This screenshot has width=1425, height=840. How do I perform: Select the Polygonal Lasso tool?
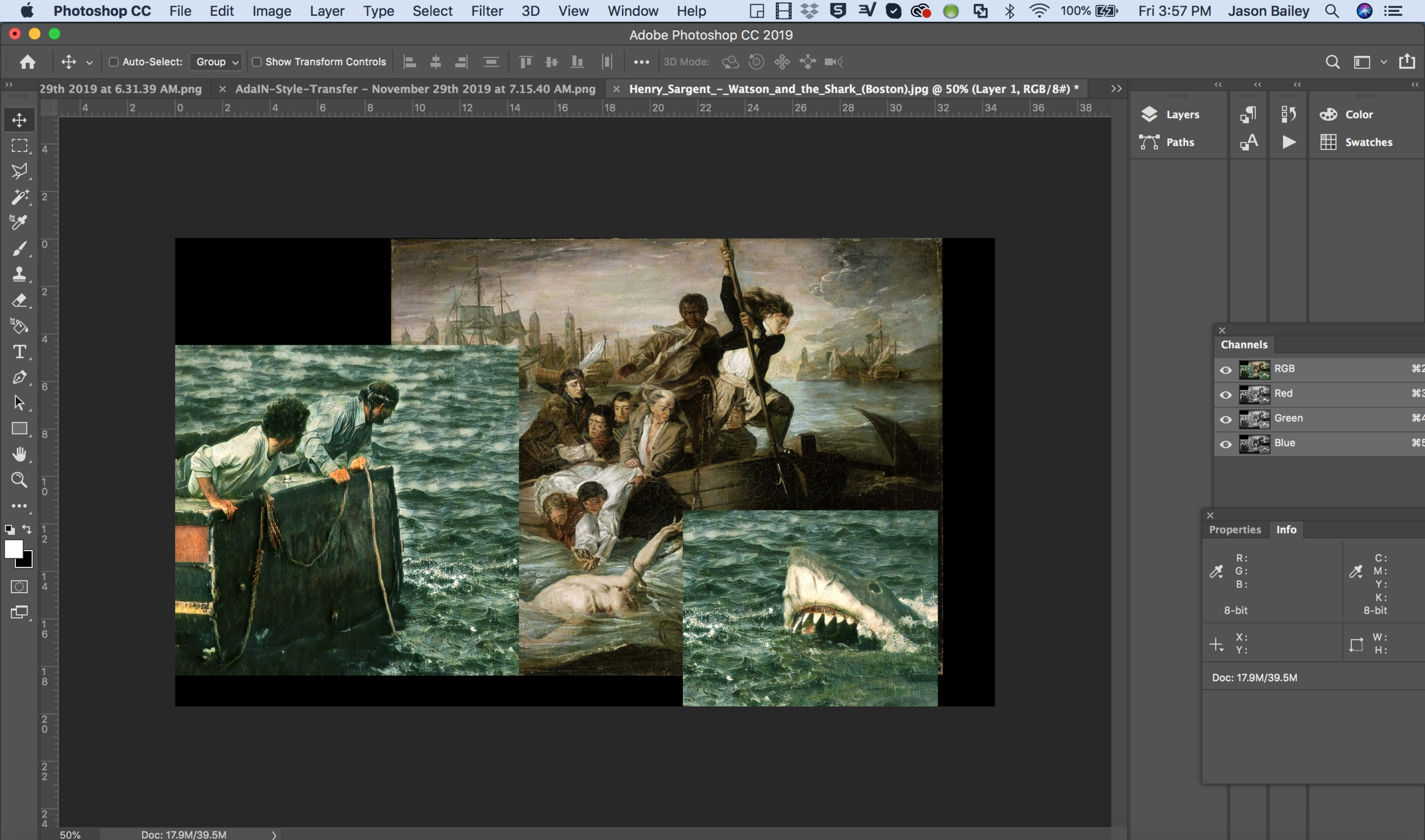coord(19,172)
